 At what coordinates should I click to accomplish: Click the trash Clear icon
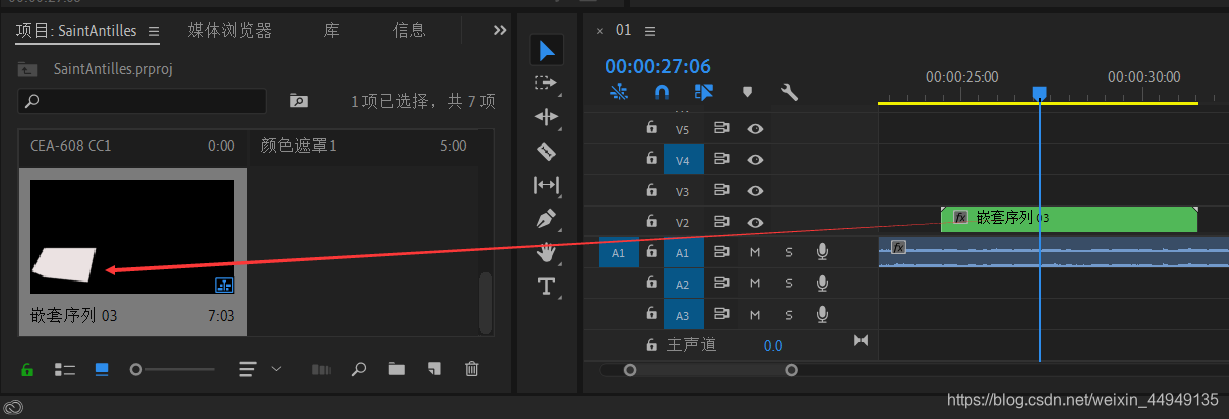coord(472,369)
